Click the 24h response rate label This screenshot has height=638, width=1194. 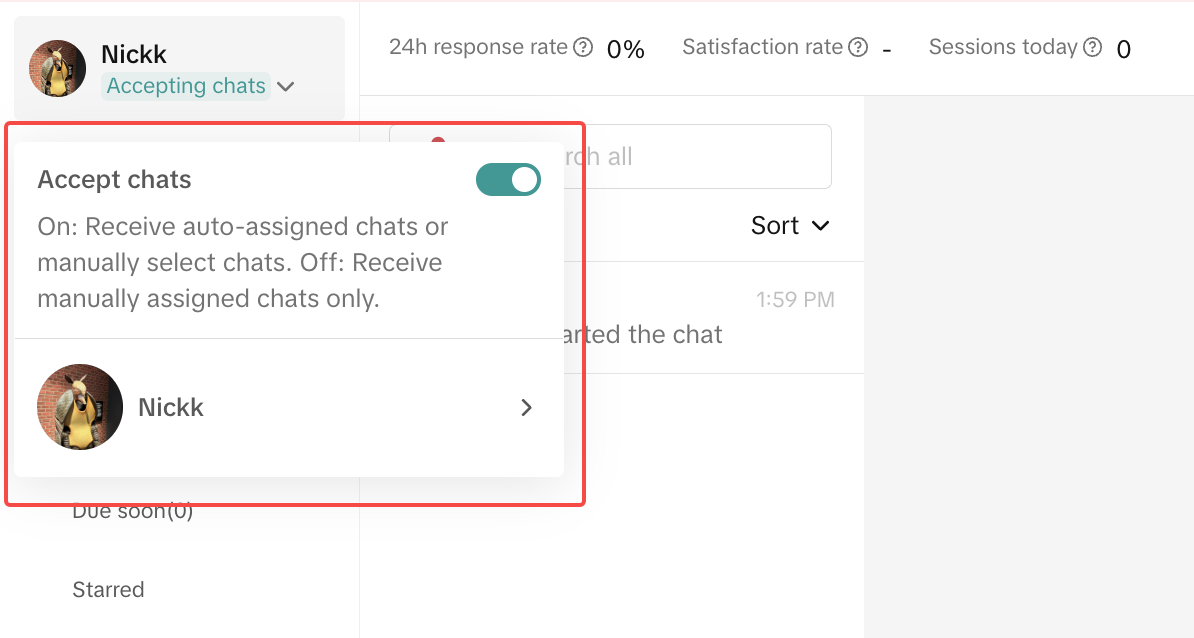coord(478,47)
